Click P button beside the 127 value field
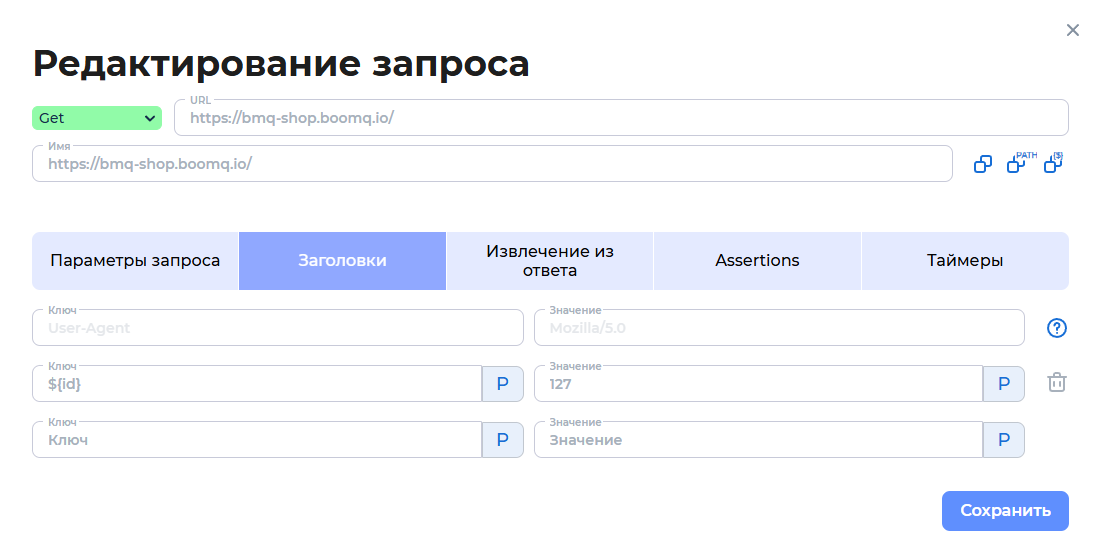Viewport: 1099px width, 559px height. click(x=1004, y=384)
